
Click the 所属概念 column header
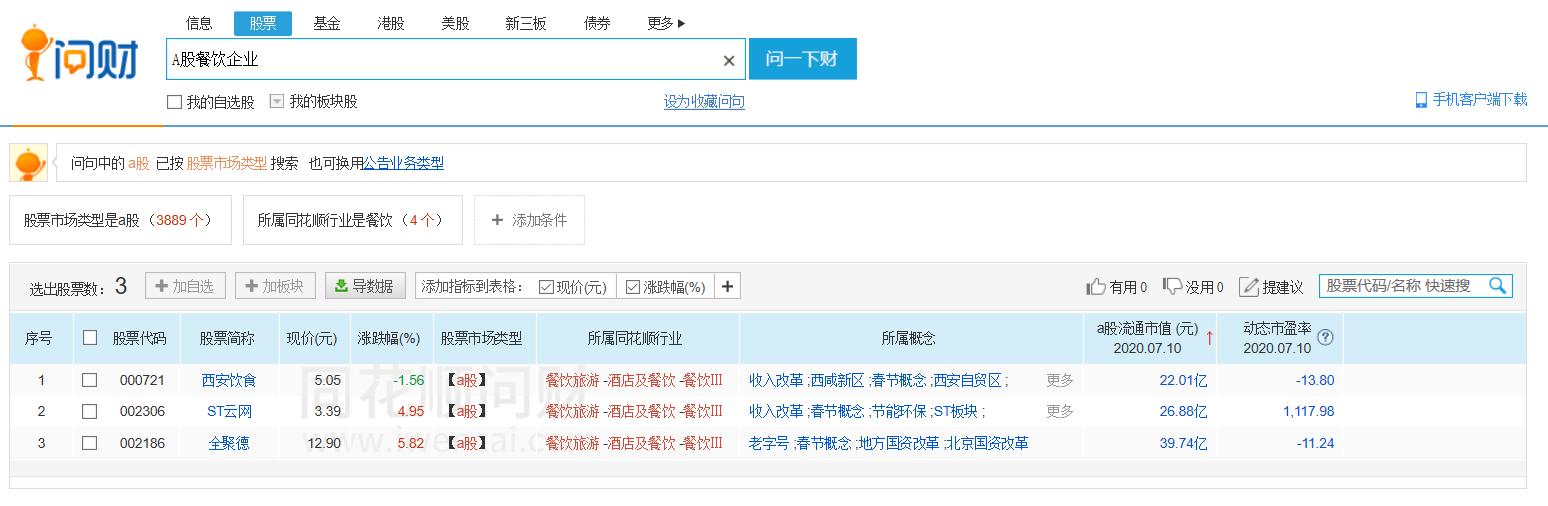coord(910,338)
